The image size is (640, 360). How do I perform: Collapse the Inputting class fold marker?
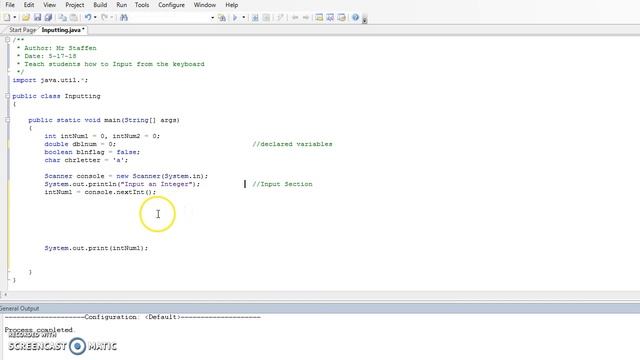[x=7, y=96]
